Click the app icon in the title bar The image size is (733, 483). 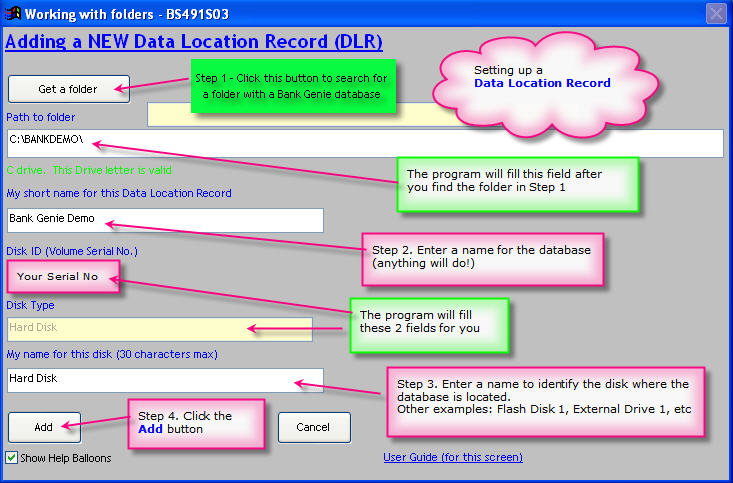coord(13,14)
